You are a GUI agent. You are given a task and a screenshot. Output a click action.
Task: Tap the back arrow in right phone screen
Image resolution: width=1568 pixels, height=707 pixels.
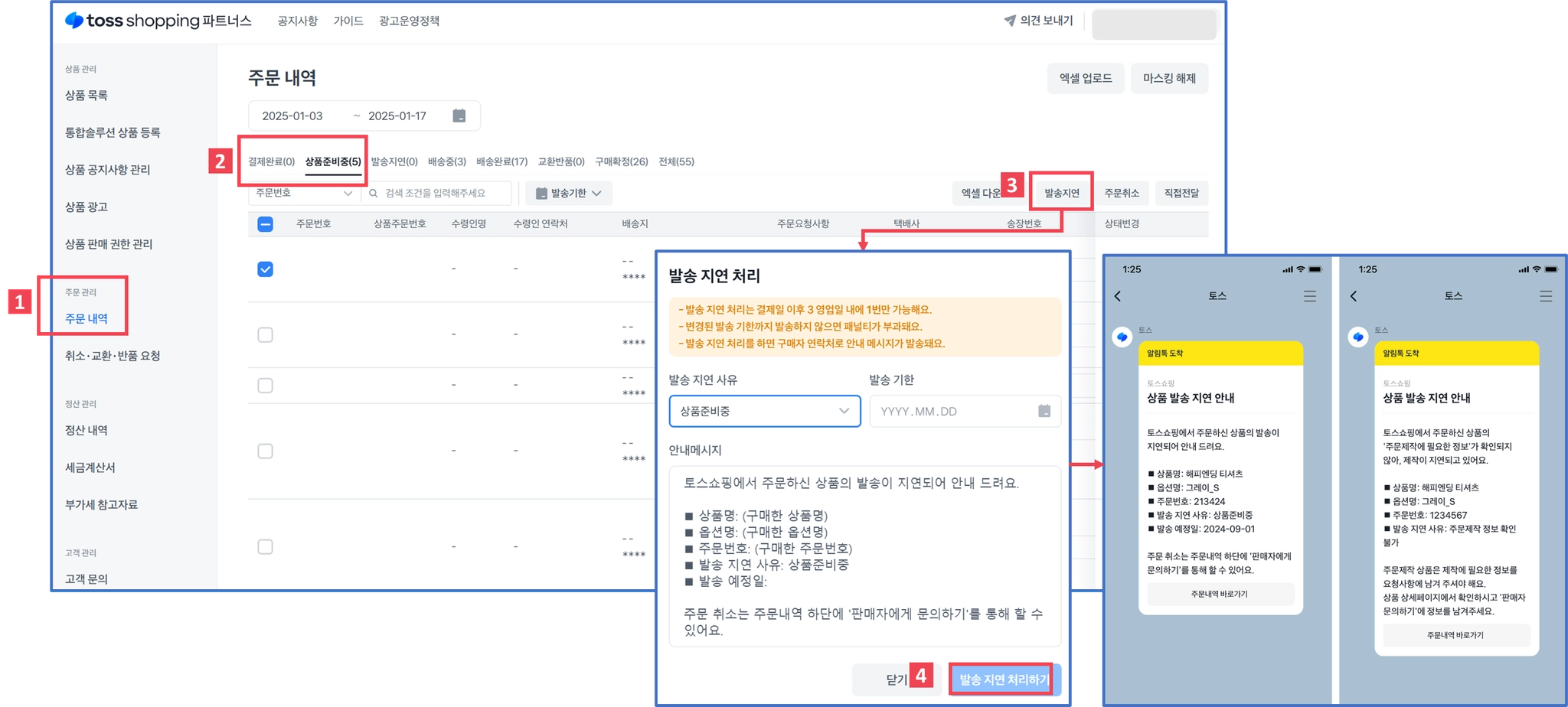pos(1354,296)
